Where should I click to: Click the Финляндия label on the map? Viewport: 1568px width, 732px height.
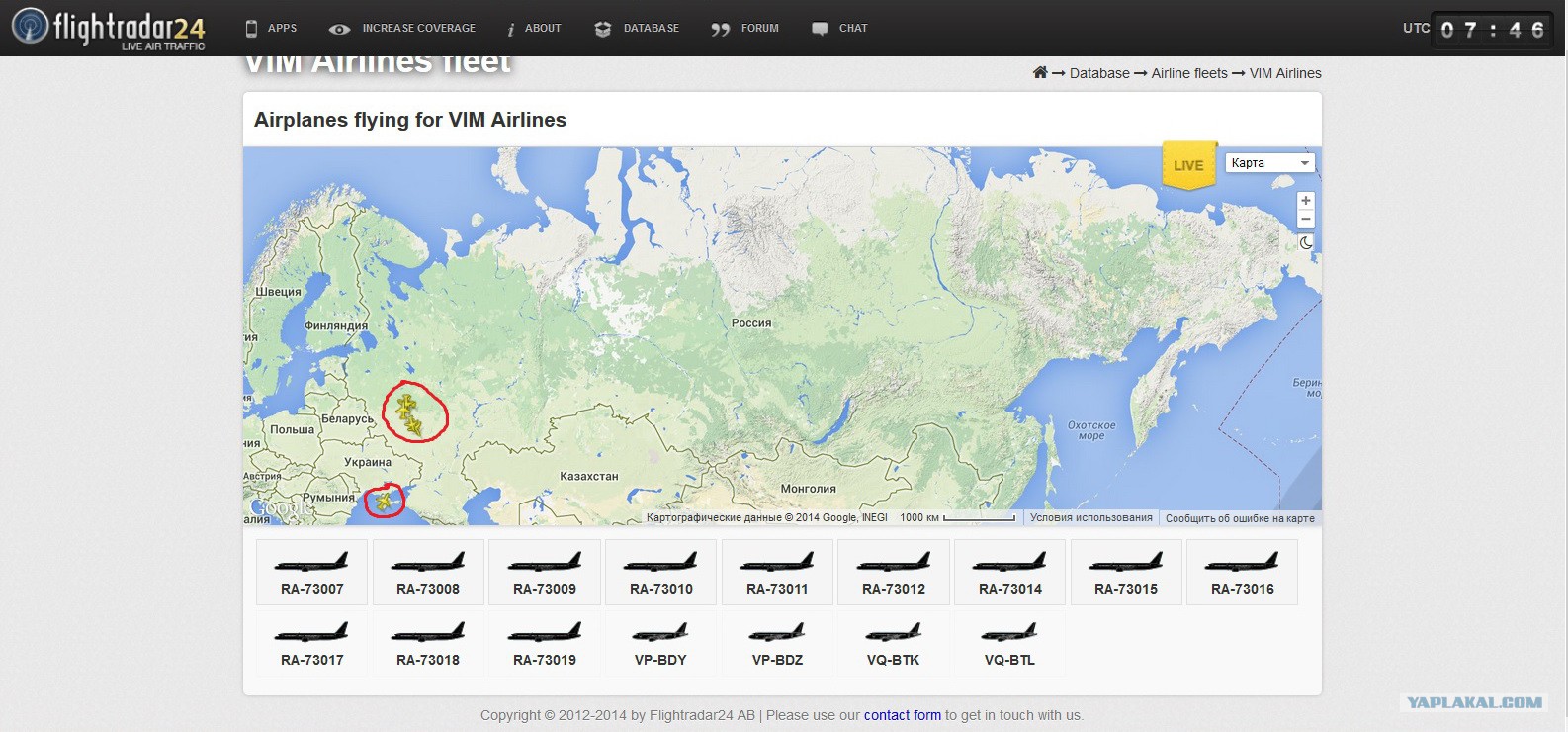click(x=336, y=325)
